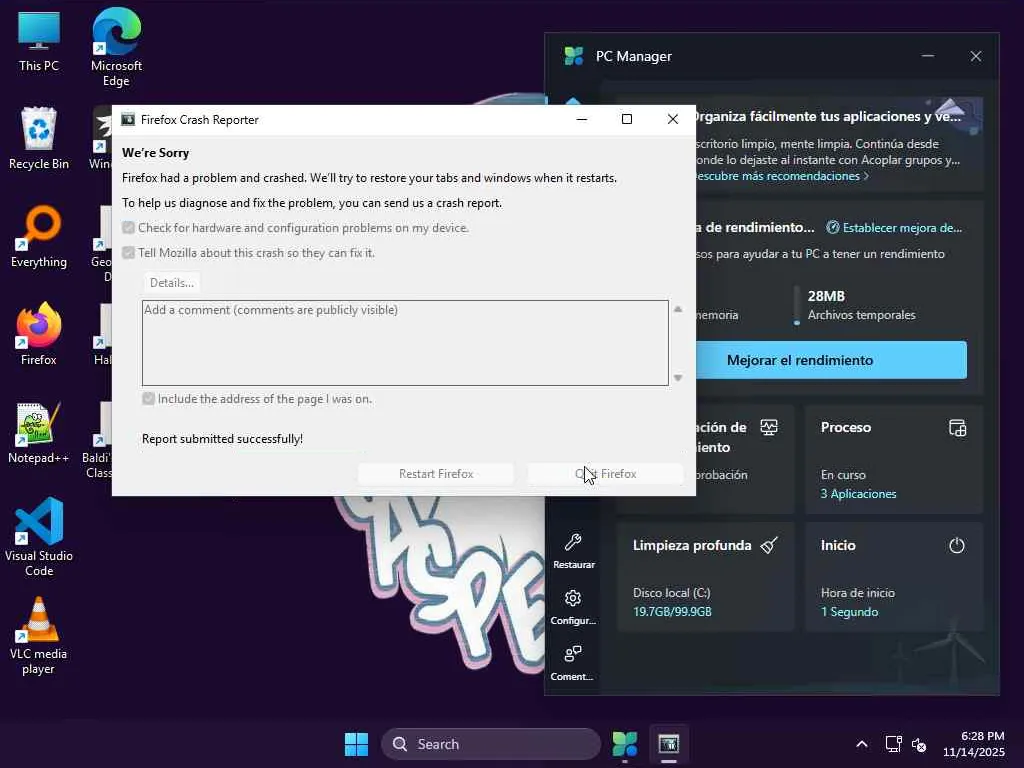Toggle 'Check for hardware and configuration problems' checkbox
Image resolution: width=1024 pixels, height=768 pixels.
(x=129, y=228)
